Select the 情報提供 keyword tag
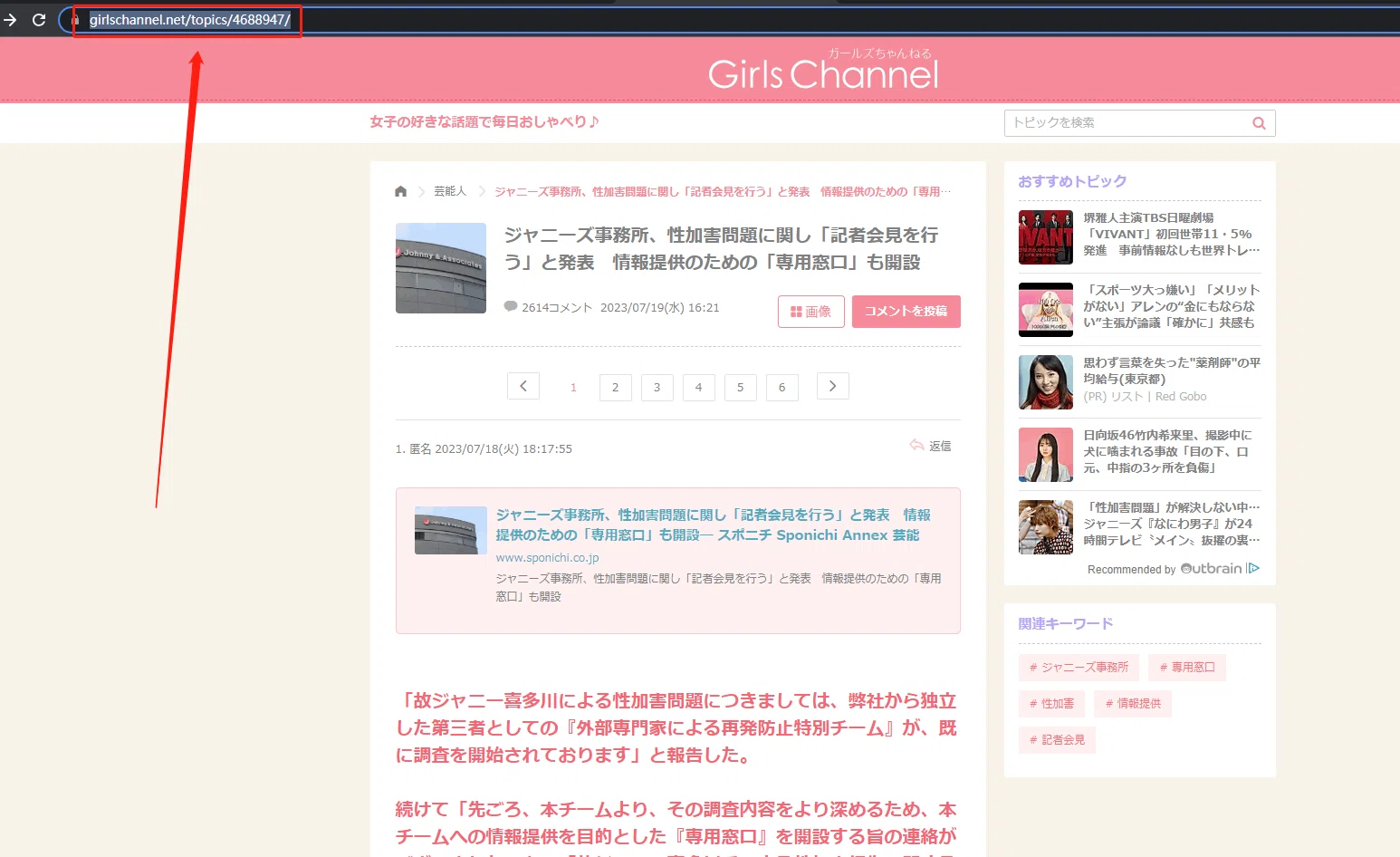The width and height of the screenshot is (1400, 857). tap(1133, 704)
